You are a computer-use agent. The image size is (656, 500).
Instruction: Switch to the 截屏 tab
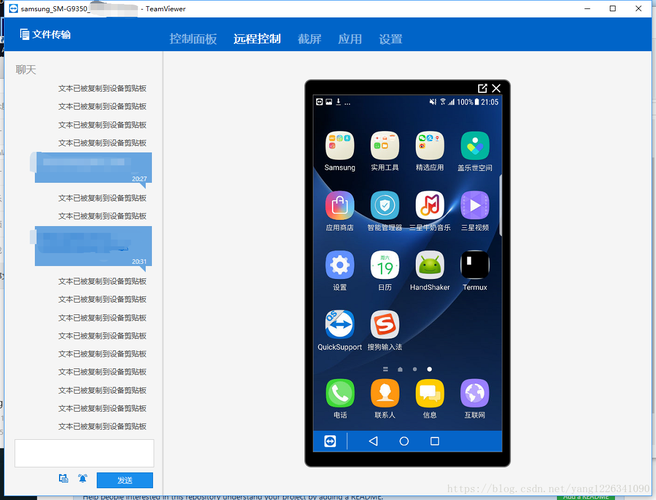(310, 39)
